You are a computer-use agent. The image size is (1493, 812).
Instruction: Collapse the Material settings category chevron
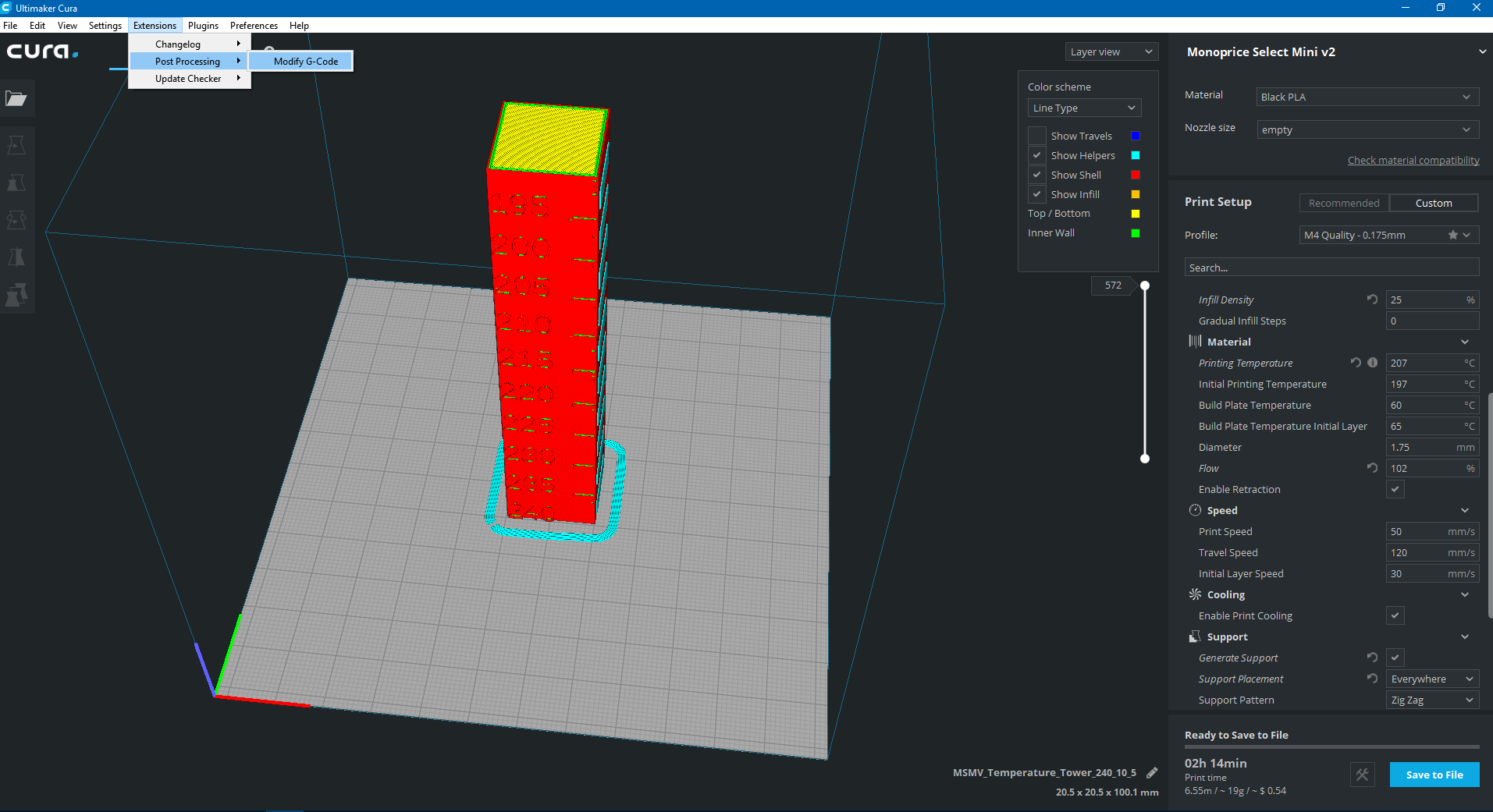(x=1465, y=342)
